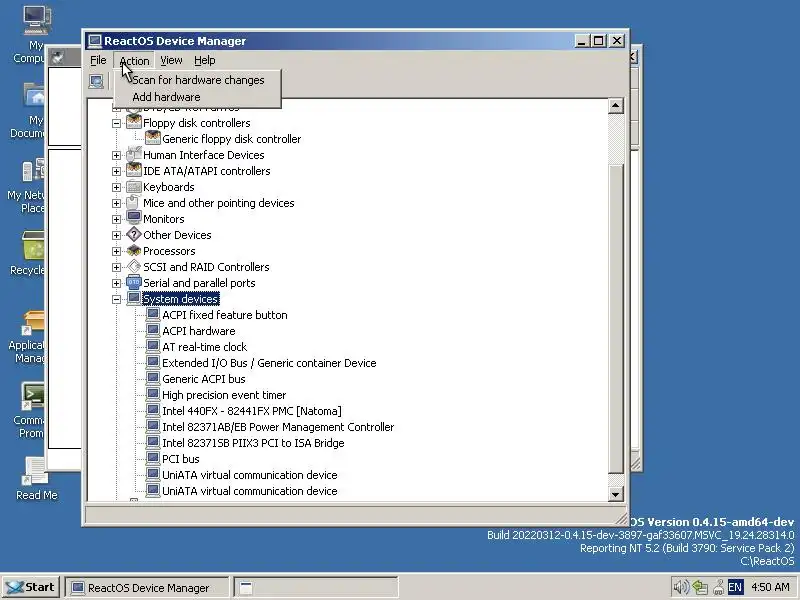Click the unnamed second taskbar window button
This screenshot has height=600, width=800.
[x=316, y=588]
